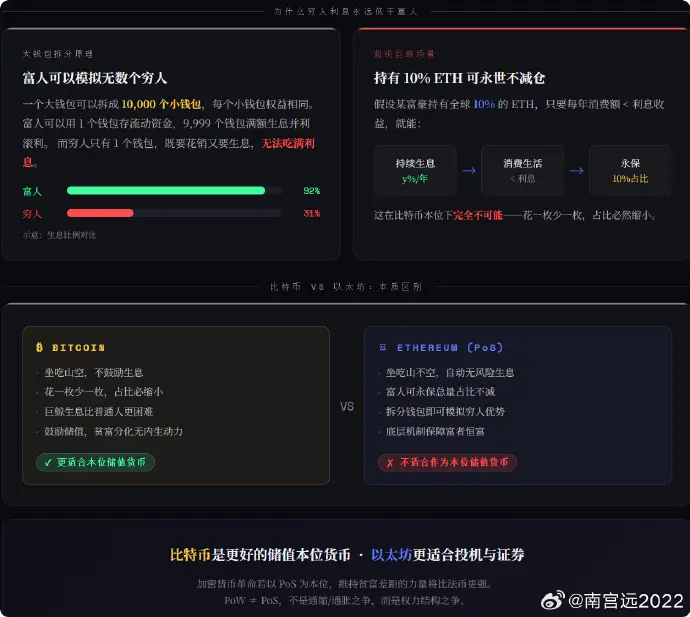Screen dimensions: 690x617
Task: Click the caption 示意: 生息比例对比
Action: [59, 235]
